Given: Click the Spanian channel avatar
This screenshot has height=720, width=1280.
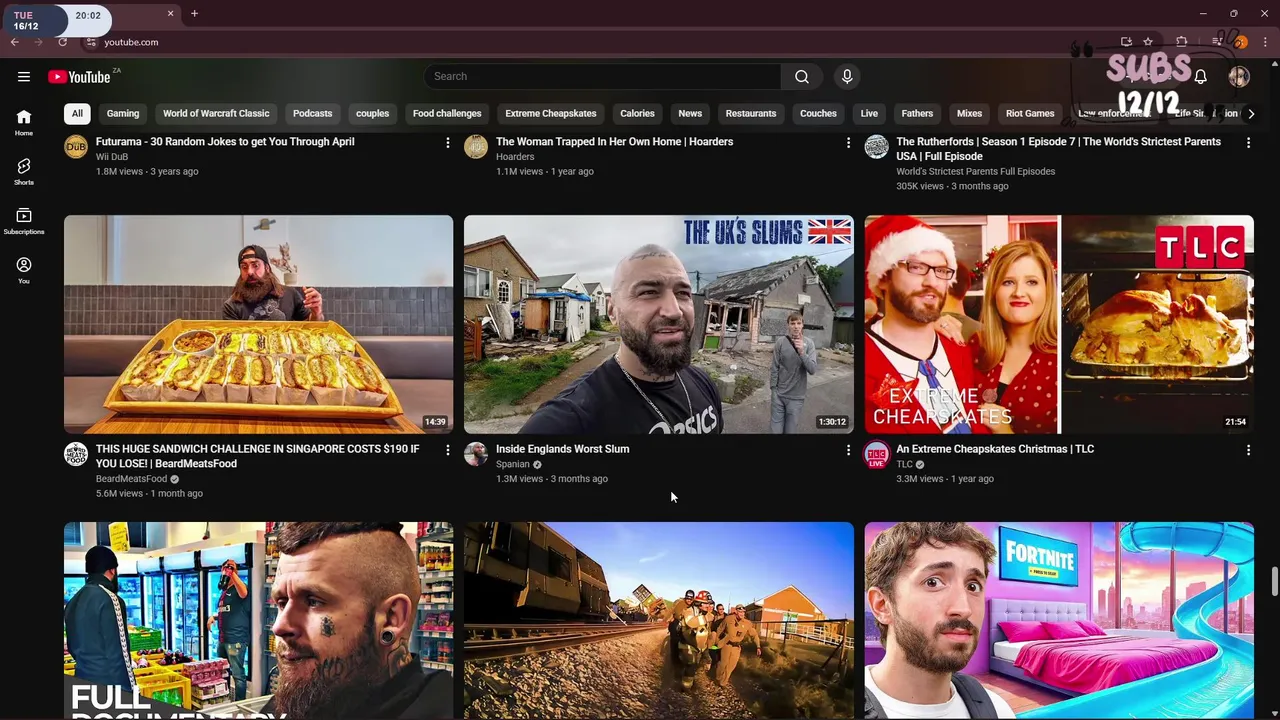Looking at the screenshot, I should pos(476,454).
